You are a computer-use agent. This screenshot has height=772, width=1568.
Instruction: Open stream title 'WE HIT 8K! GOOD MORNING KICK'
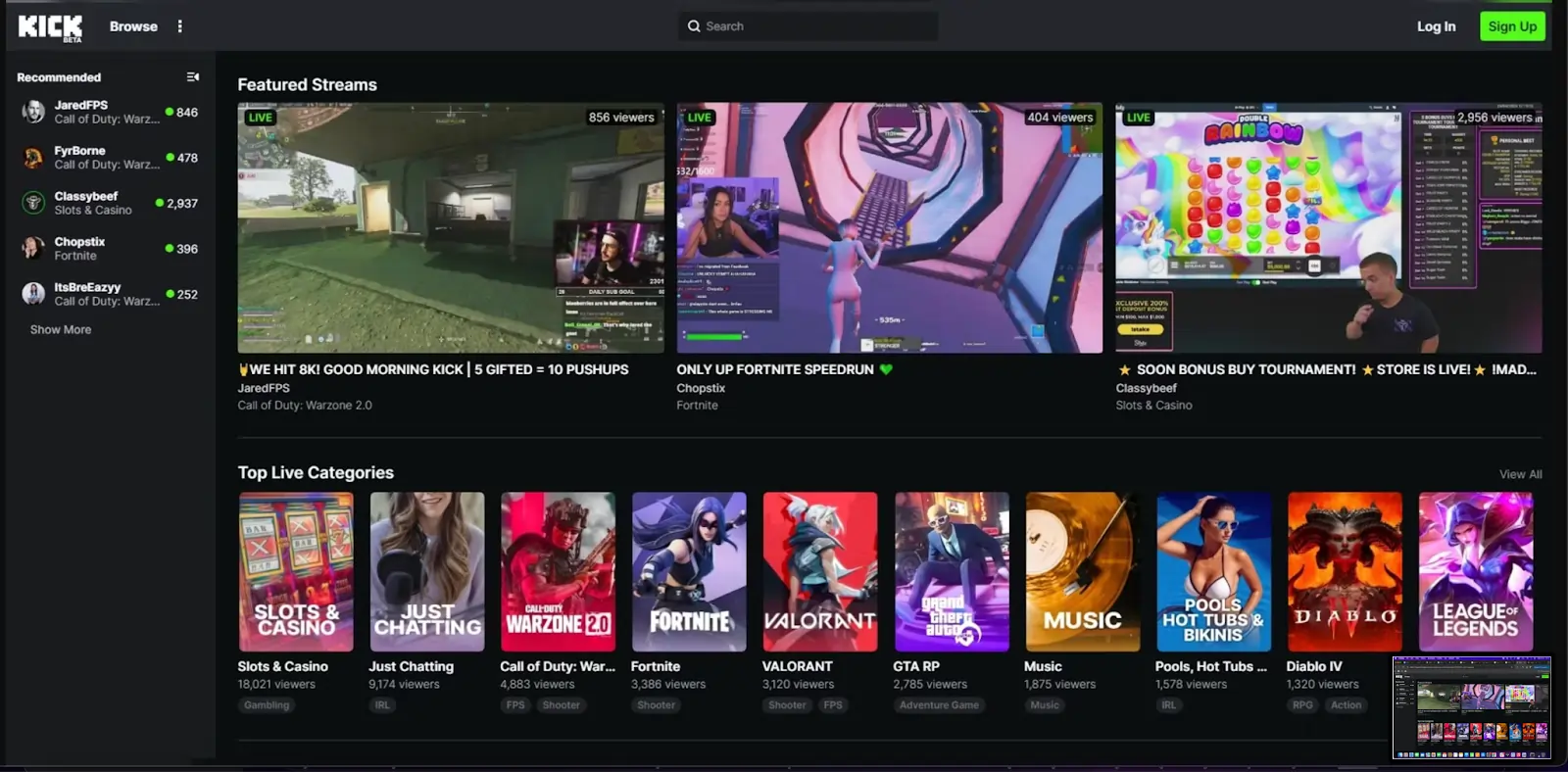[x=434, y=369]
